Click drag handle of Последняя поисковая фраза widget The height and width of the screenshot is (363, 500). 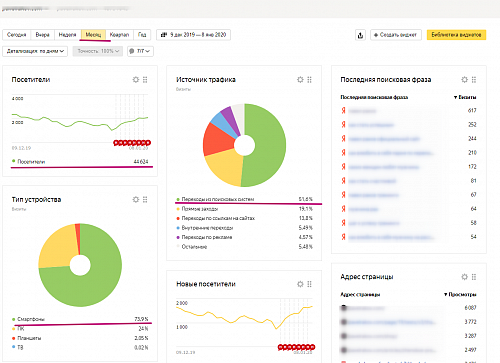[474, 80]
